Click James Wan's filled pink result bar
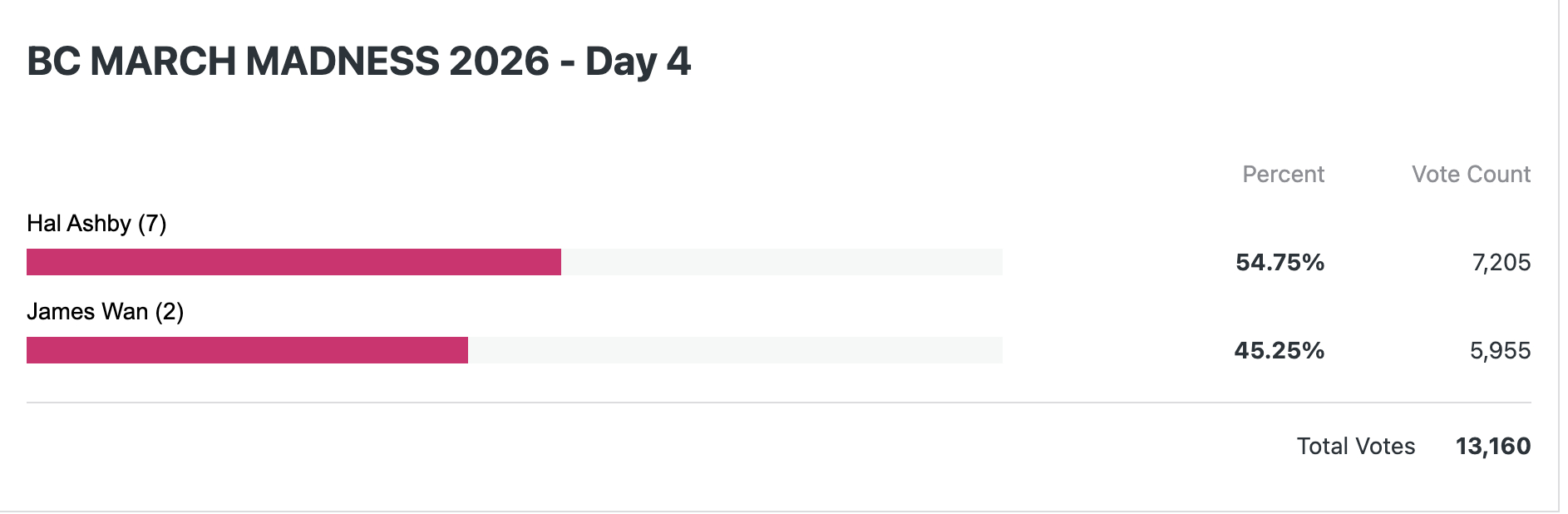The height and width of the screenshot is (514, 1568). 247,350
